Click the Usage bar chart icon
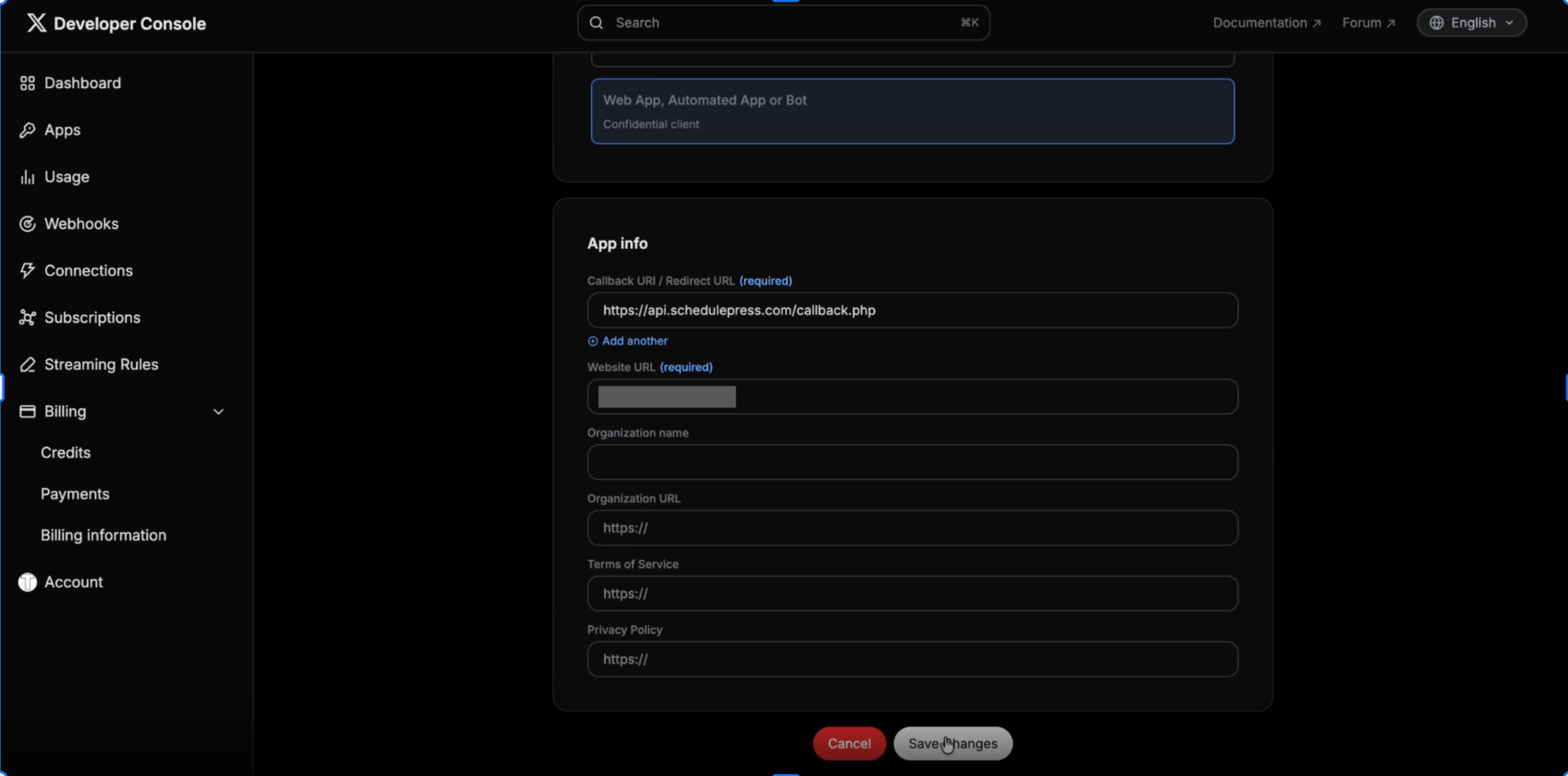Viewport: 1568px width, 776px height. click(28, 177)
